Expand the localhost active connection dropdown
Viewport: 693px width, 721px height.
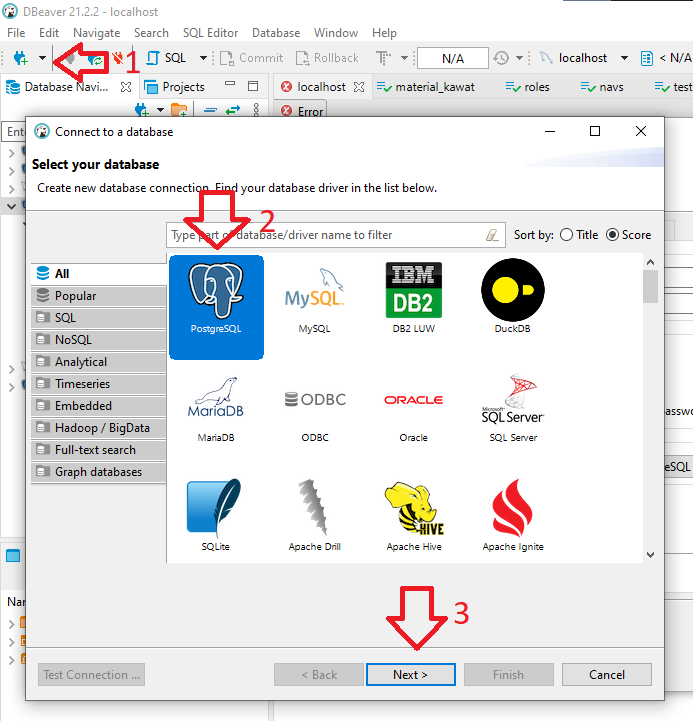point(625,58)
